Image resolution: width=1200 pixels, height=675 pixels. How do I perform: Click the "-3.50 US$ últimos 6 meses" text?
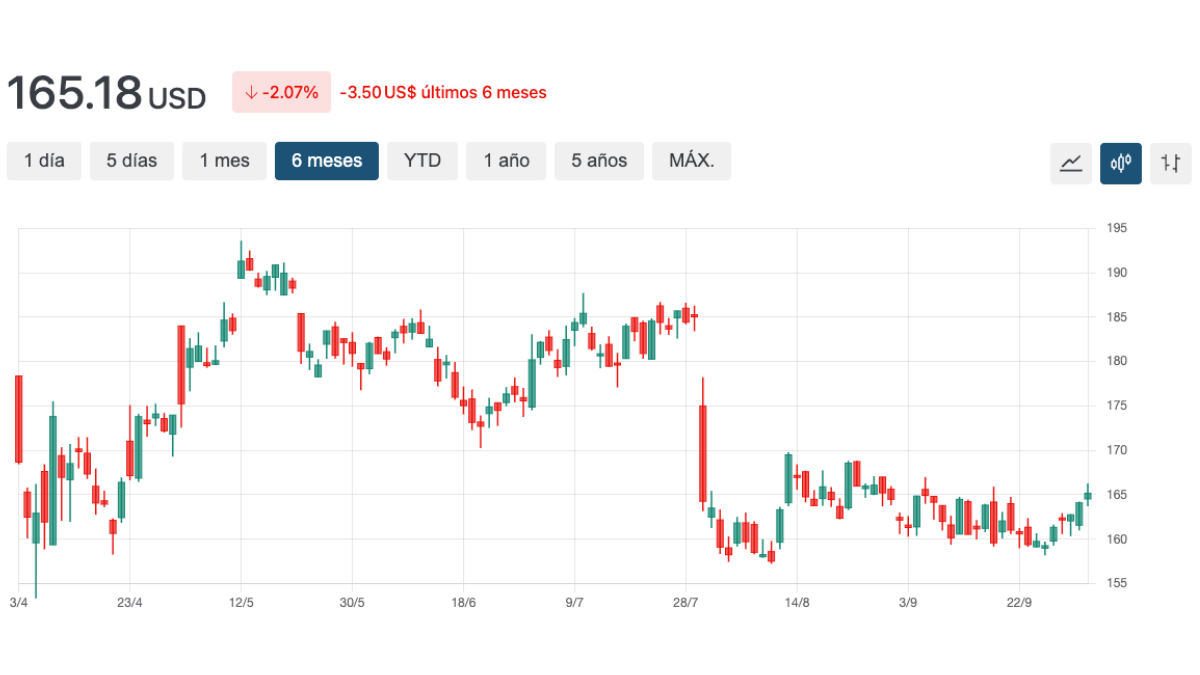pos(443,93)
